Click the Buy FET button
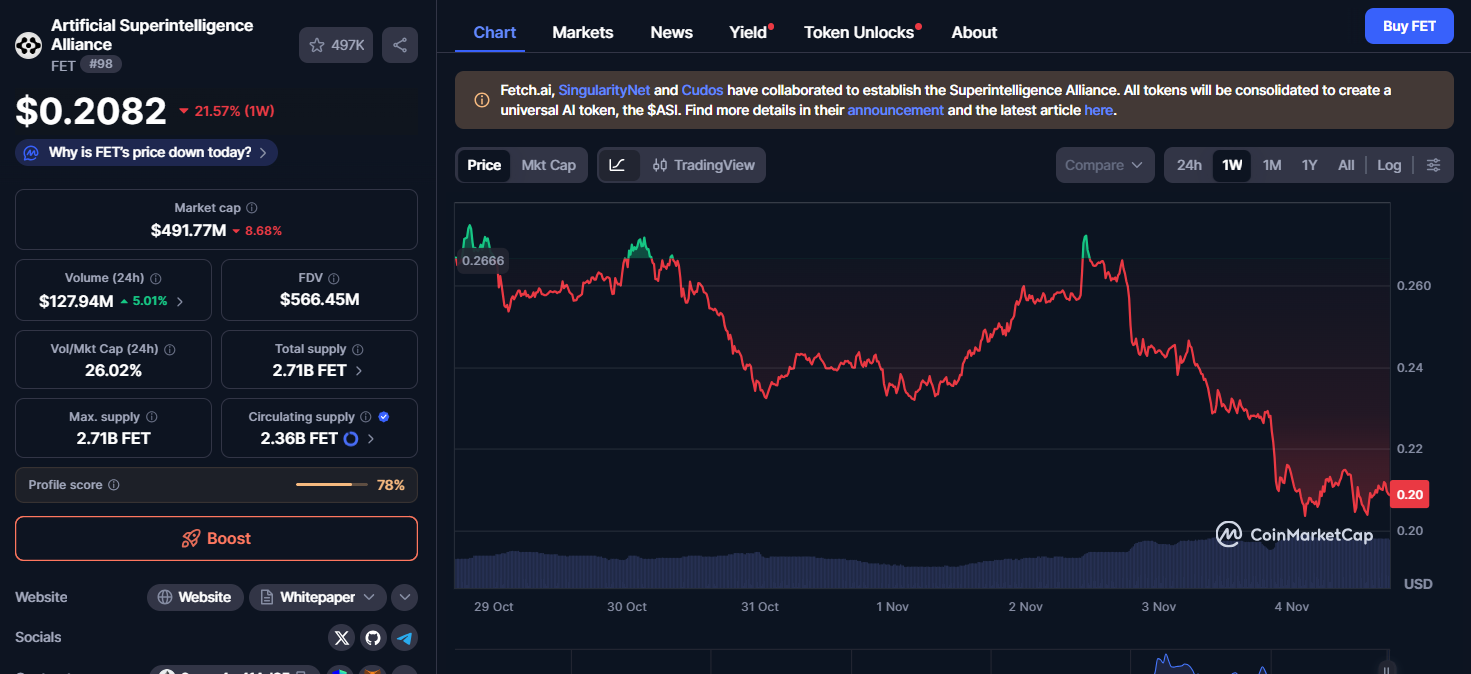1471x674 pixels. (x=1409, y=25)
